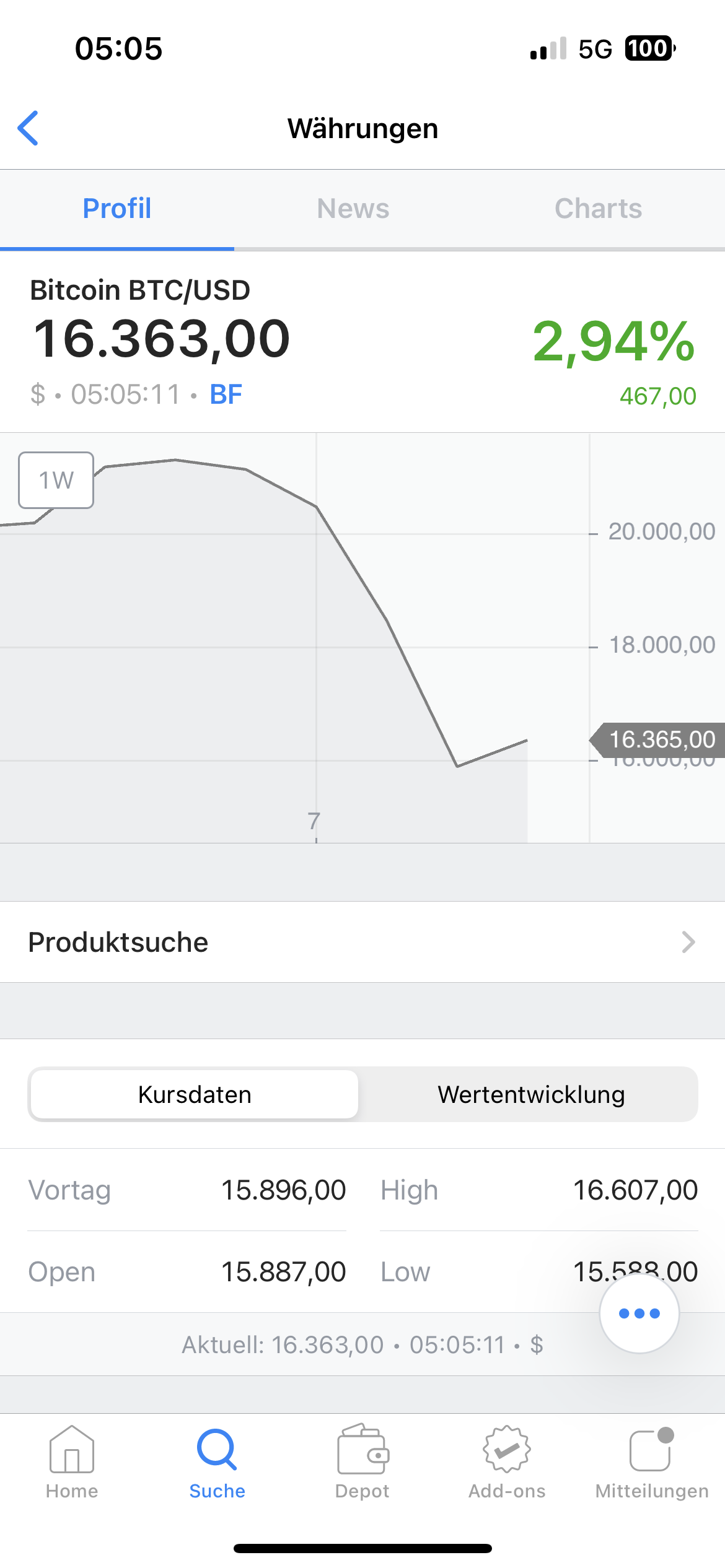The image size is (725, 1568).
Task: Tap the floating three-dots more button
Action: click(x=639, y=1313)
